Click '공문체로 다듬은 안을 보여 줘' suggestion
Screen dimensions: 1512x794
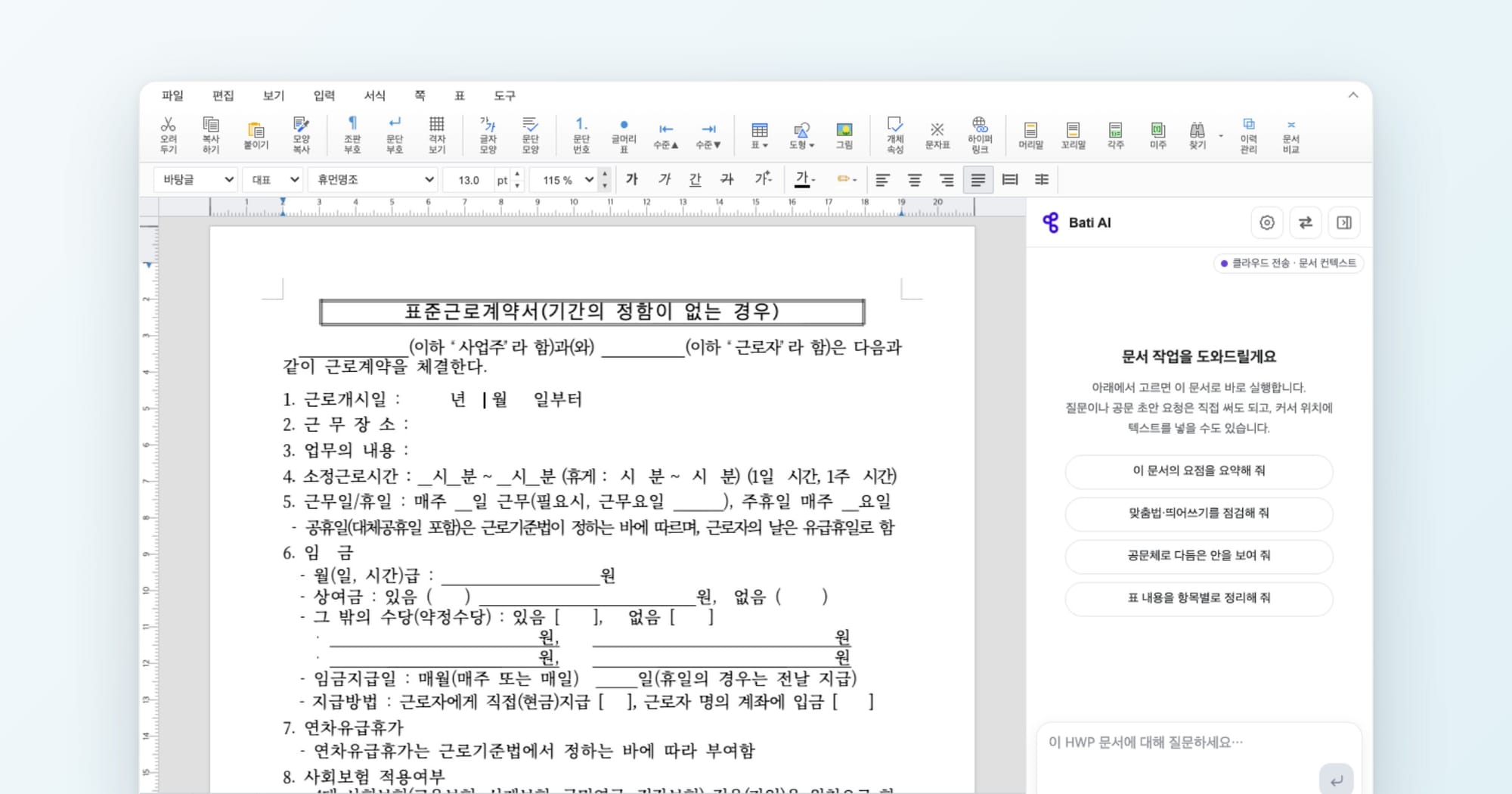1199,555
